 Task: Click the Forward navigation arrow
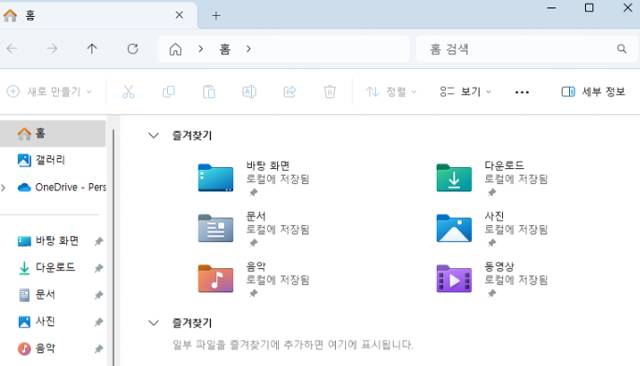point(52,49)
